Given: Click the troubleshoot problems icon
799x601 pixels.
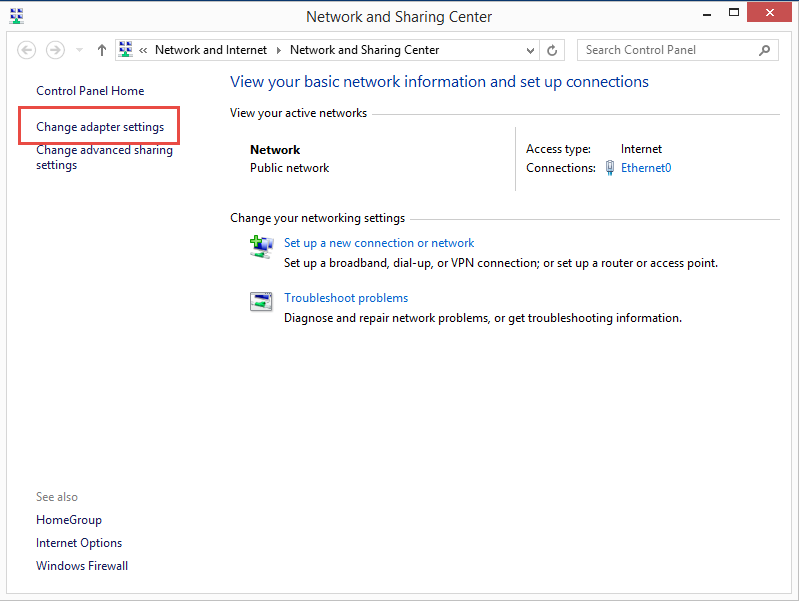Looking at the screenshot, I should pos(261,301).
